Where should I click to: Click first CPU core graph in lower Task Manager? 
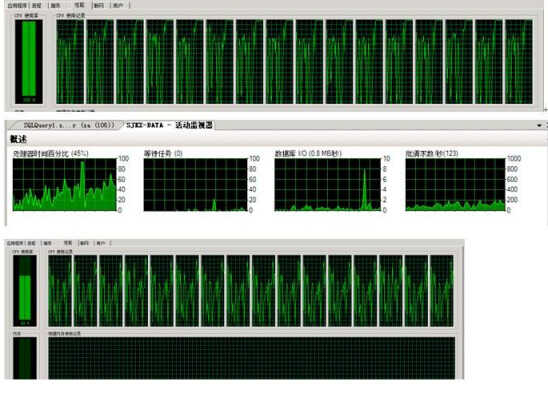tap(60, 291)
